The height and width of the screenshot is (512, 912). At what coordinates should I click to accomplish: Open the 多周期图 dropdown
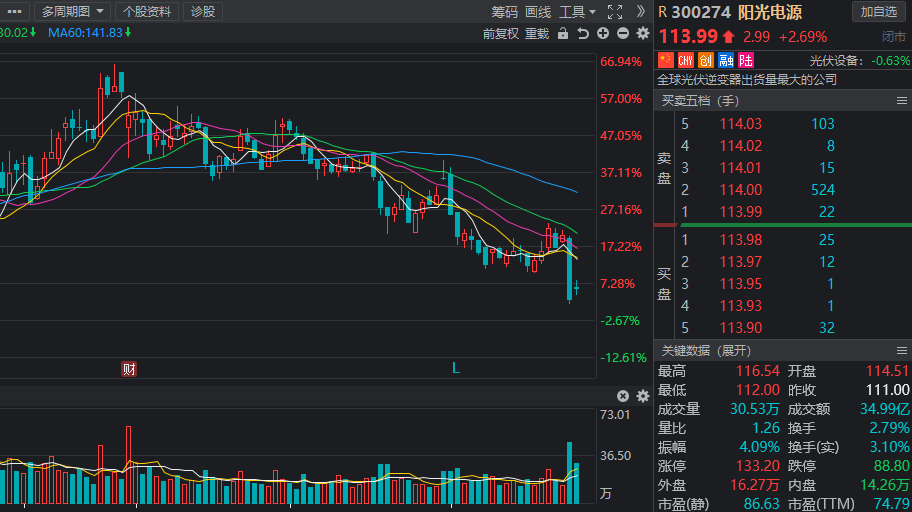(72, 12)
